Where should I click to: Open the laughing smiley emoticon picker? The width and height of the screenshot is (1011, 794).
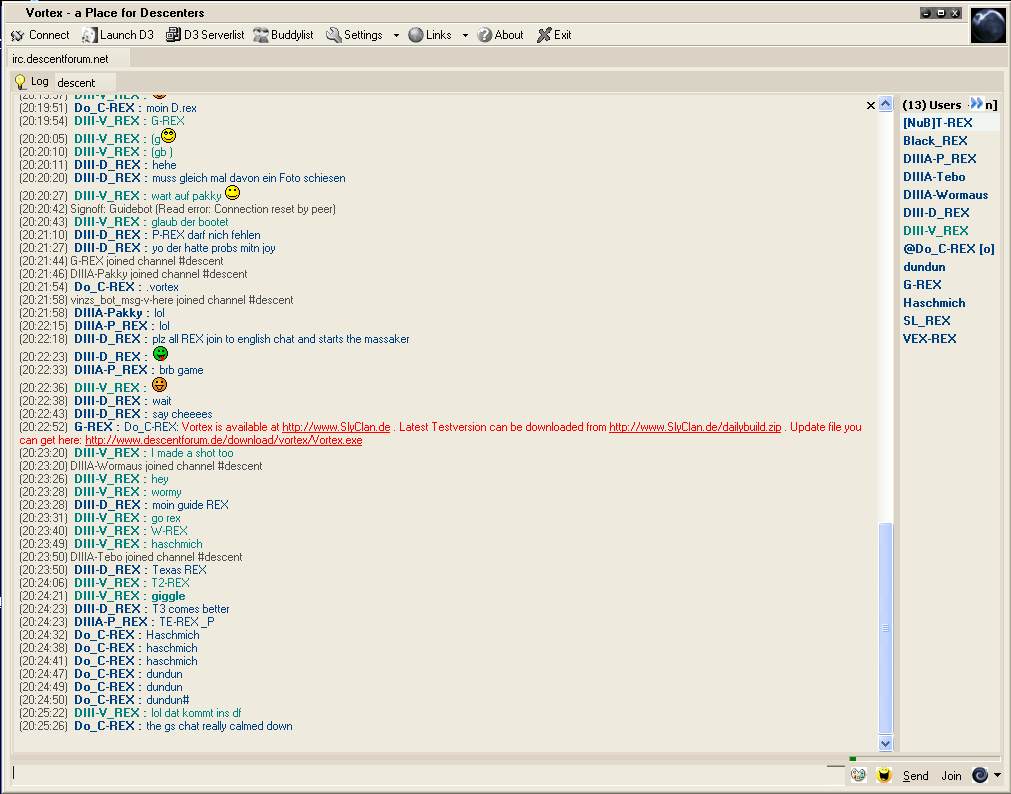click(884, 775)
